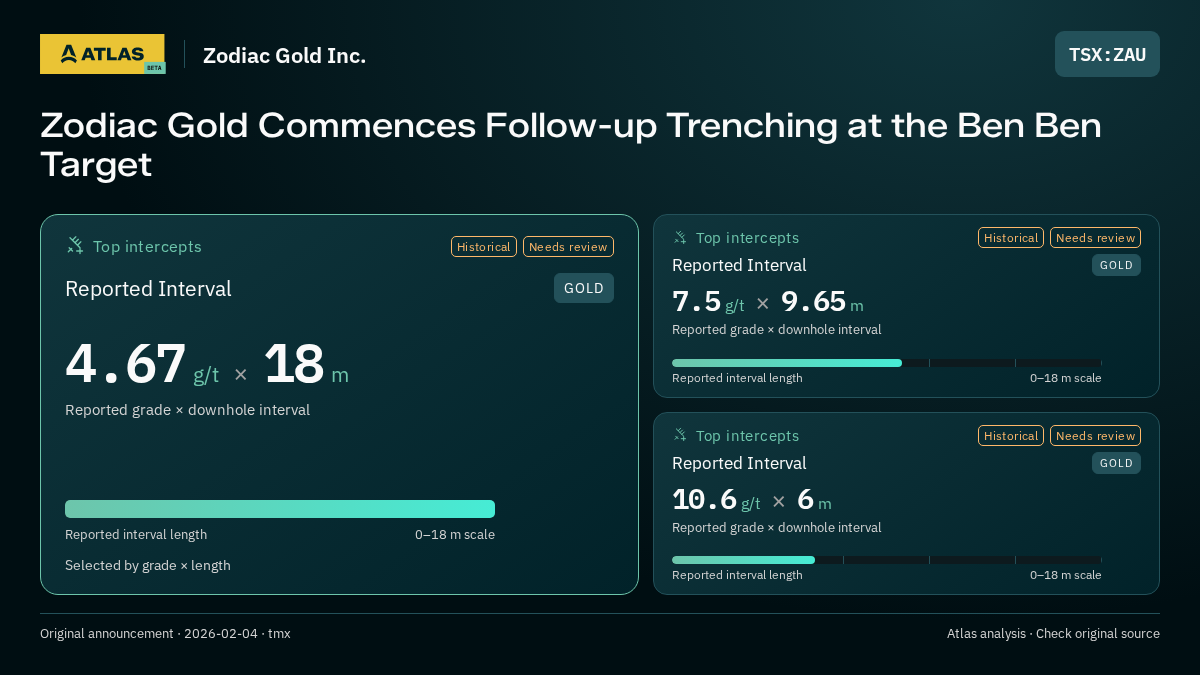Click the Needs review tag in the 10.6 g/t card
This screenshot has height=675, width=1200.
click(x=1095, y=435)
